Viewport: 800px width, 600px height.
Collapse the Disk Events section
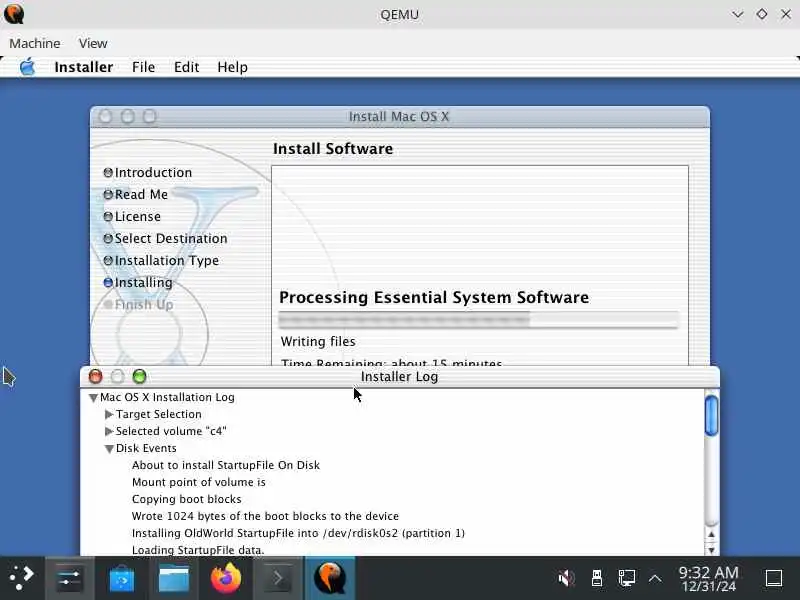[x=109, y=449]
